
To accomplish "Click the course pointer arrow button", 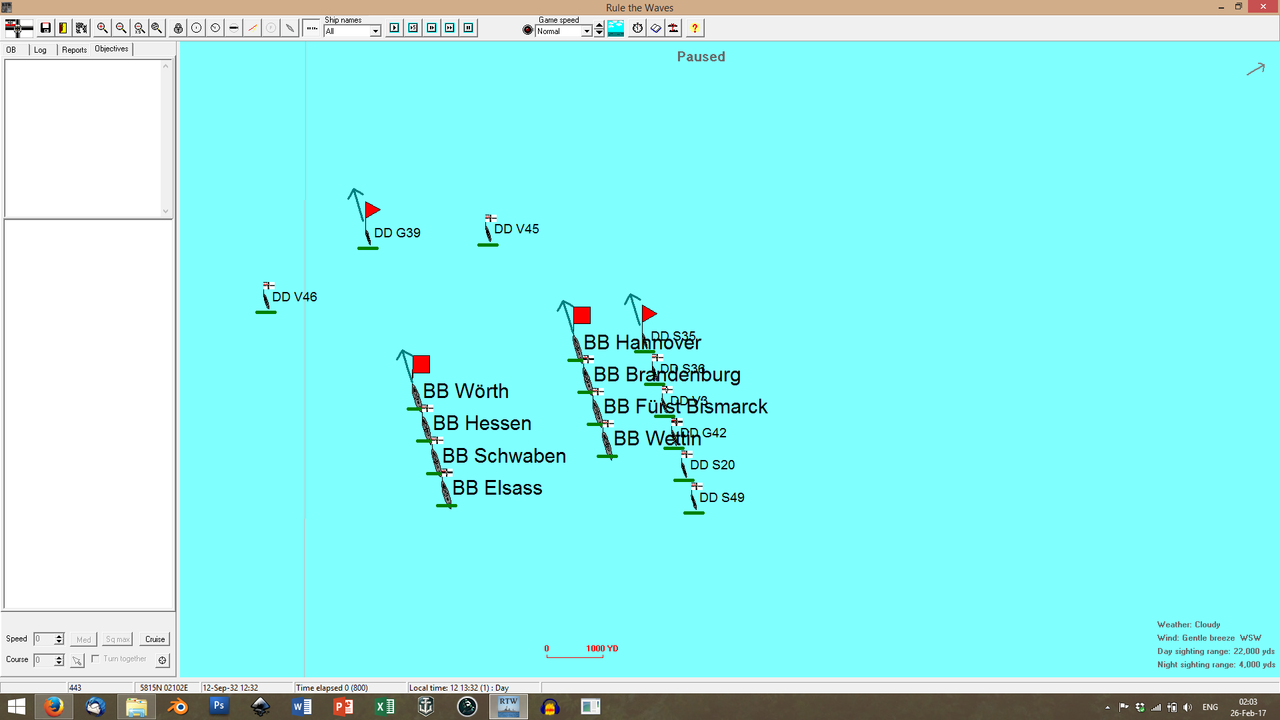I will (76, 659).
